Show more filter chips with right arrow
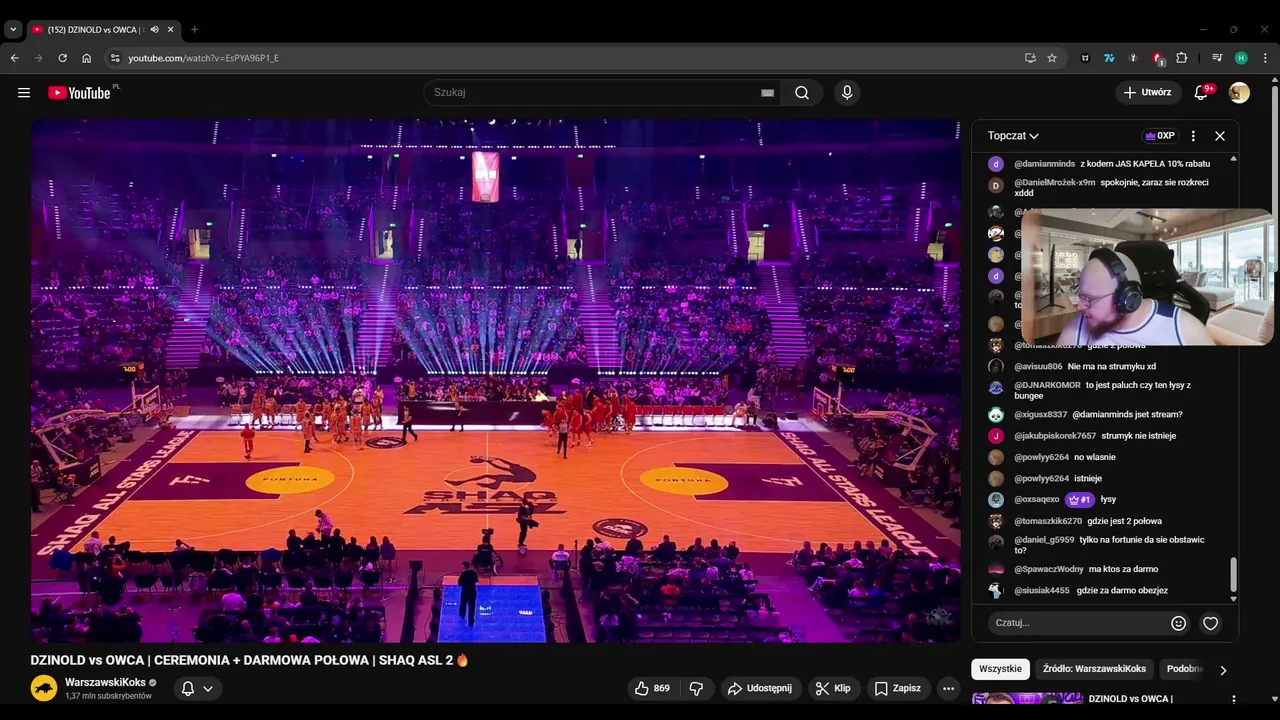The height and width of the screenshot is (720, 1280). click(x=1222, y=670)
